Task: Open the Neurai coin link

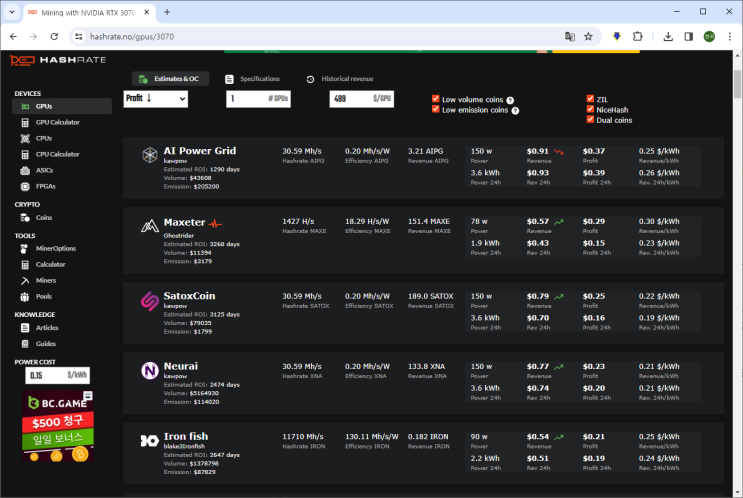Action: [181, 366]
